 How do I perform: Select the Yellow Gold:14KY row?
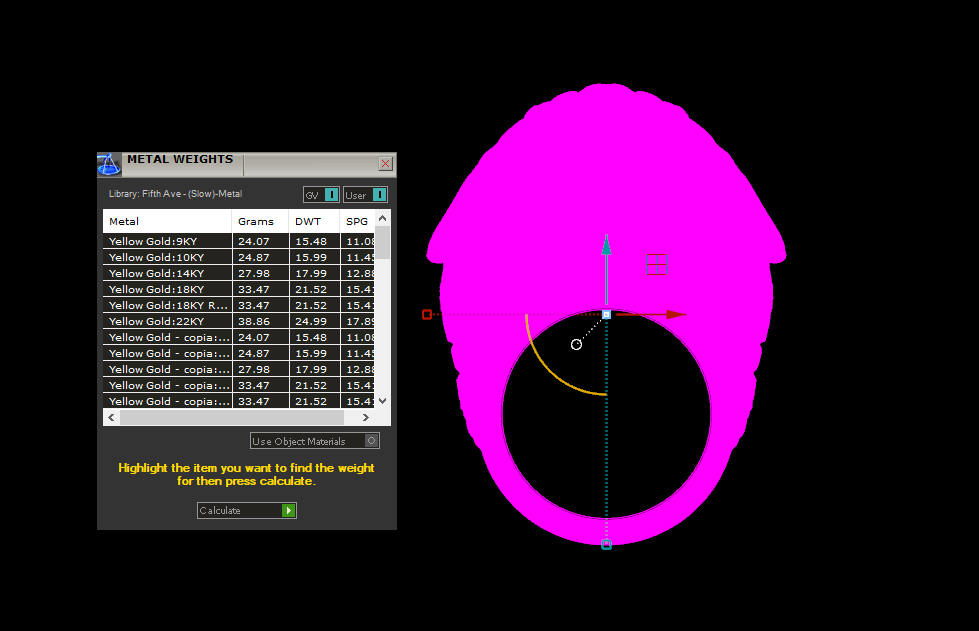tap(167, 273)
